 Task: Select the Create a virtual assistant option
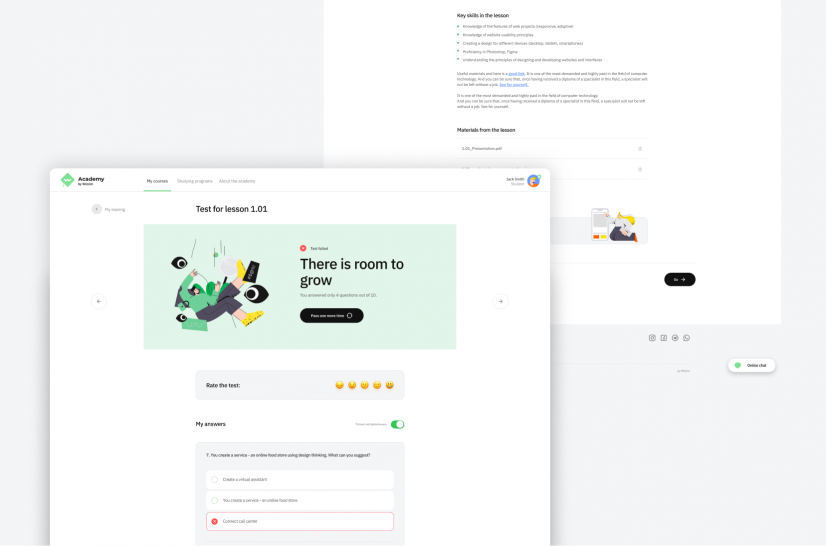300,480
